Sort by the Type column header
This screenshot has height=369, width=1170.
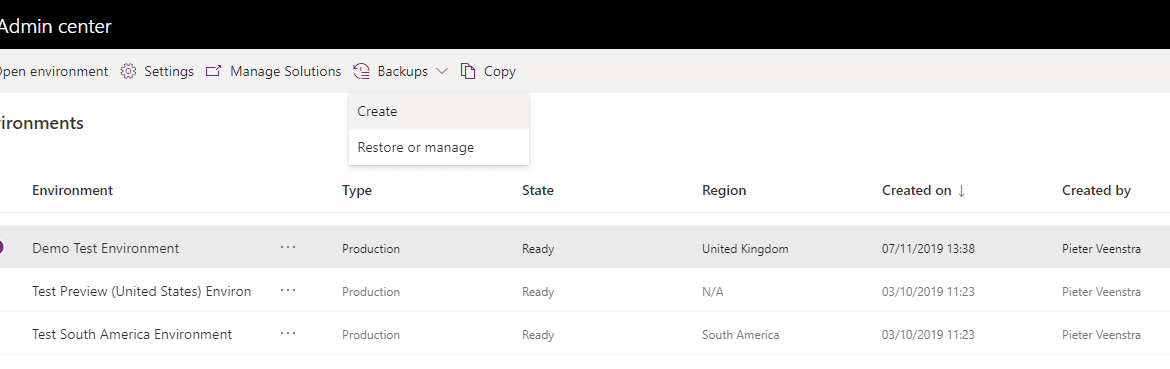coord(357,190)
